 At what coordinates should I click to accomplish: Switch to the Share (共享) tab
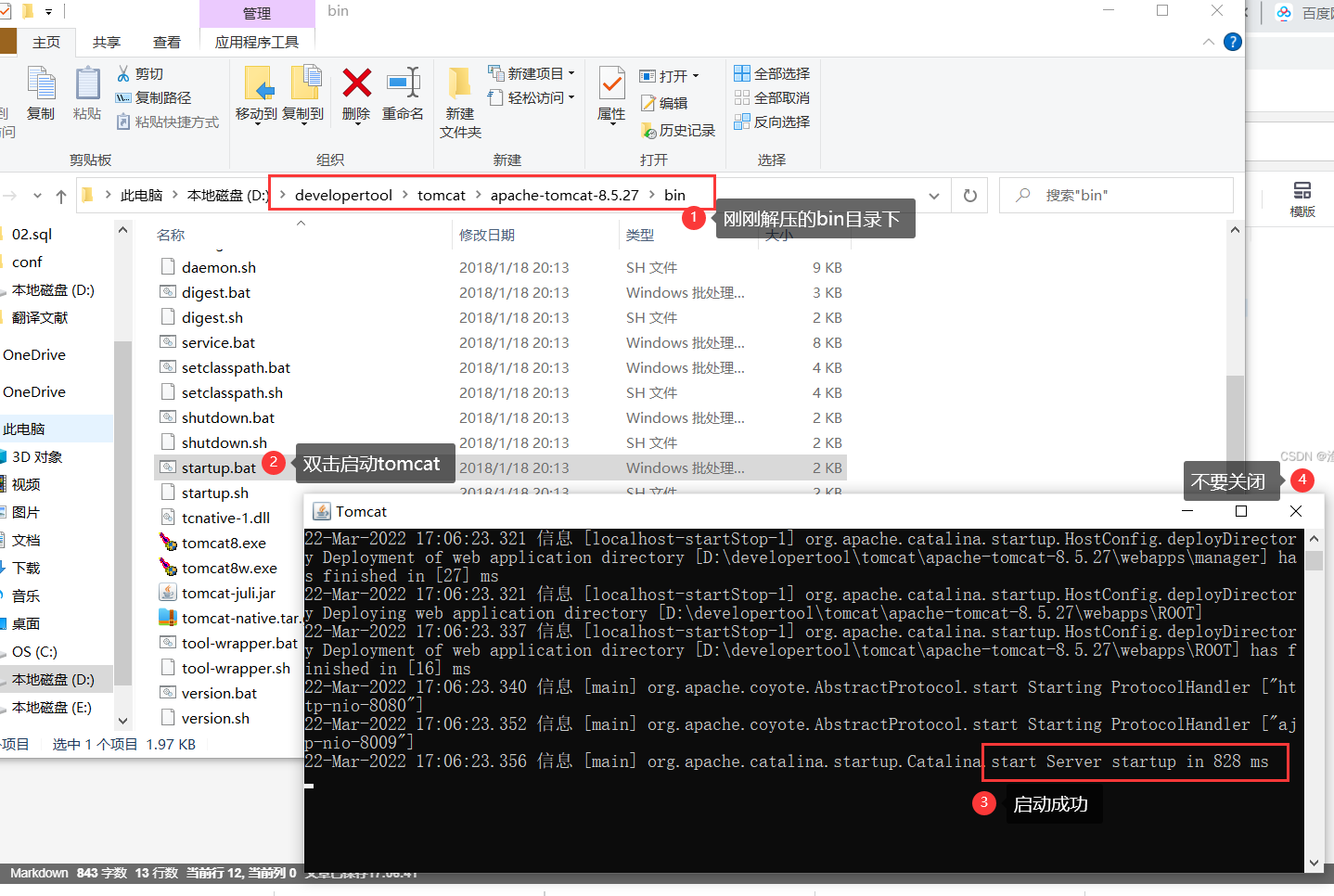[107, 42]
